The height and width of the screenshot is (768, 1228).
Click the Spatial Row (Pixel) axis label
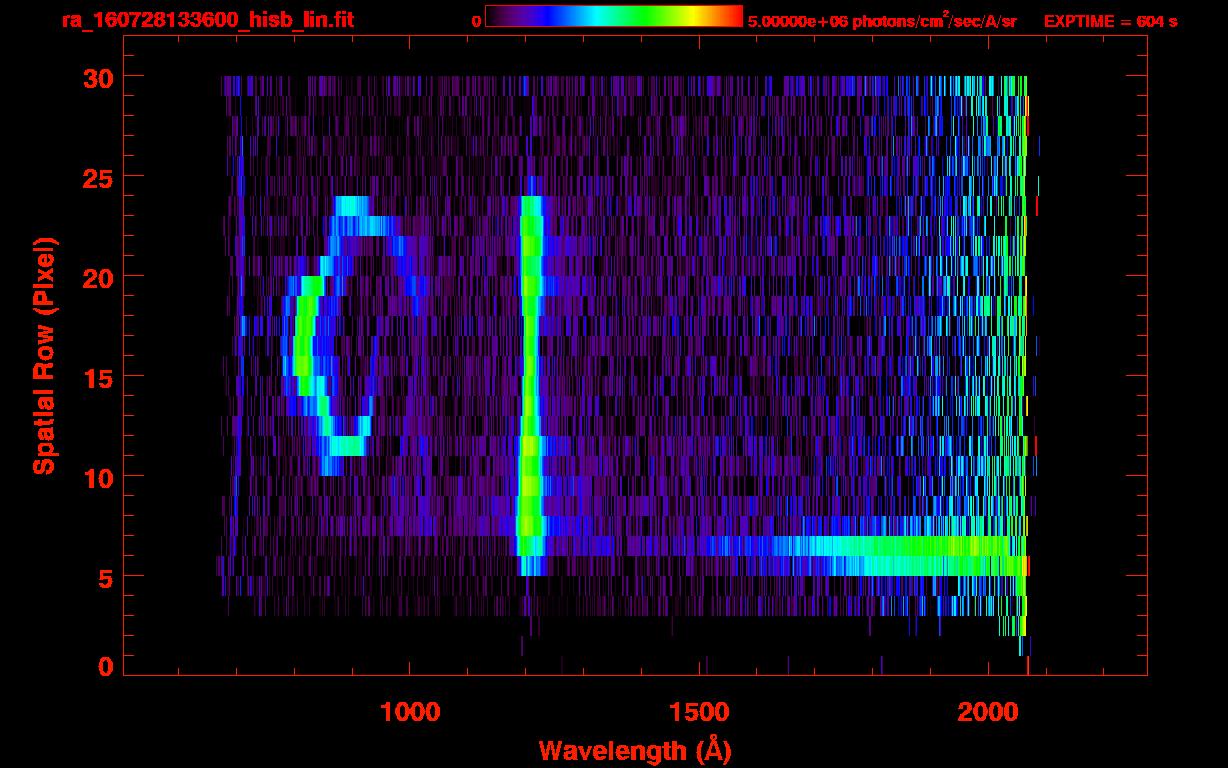tap(44, 355)
